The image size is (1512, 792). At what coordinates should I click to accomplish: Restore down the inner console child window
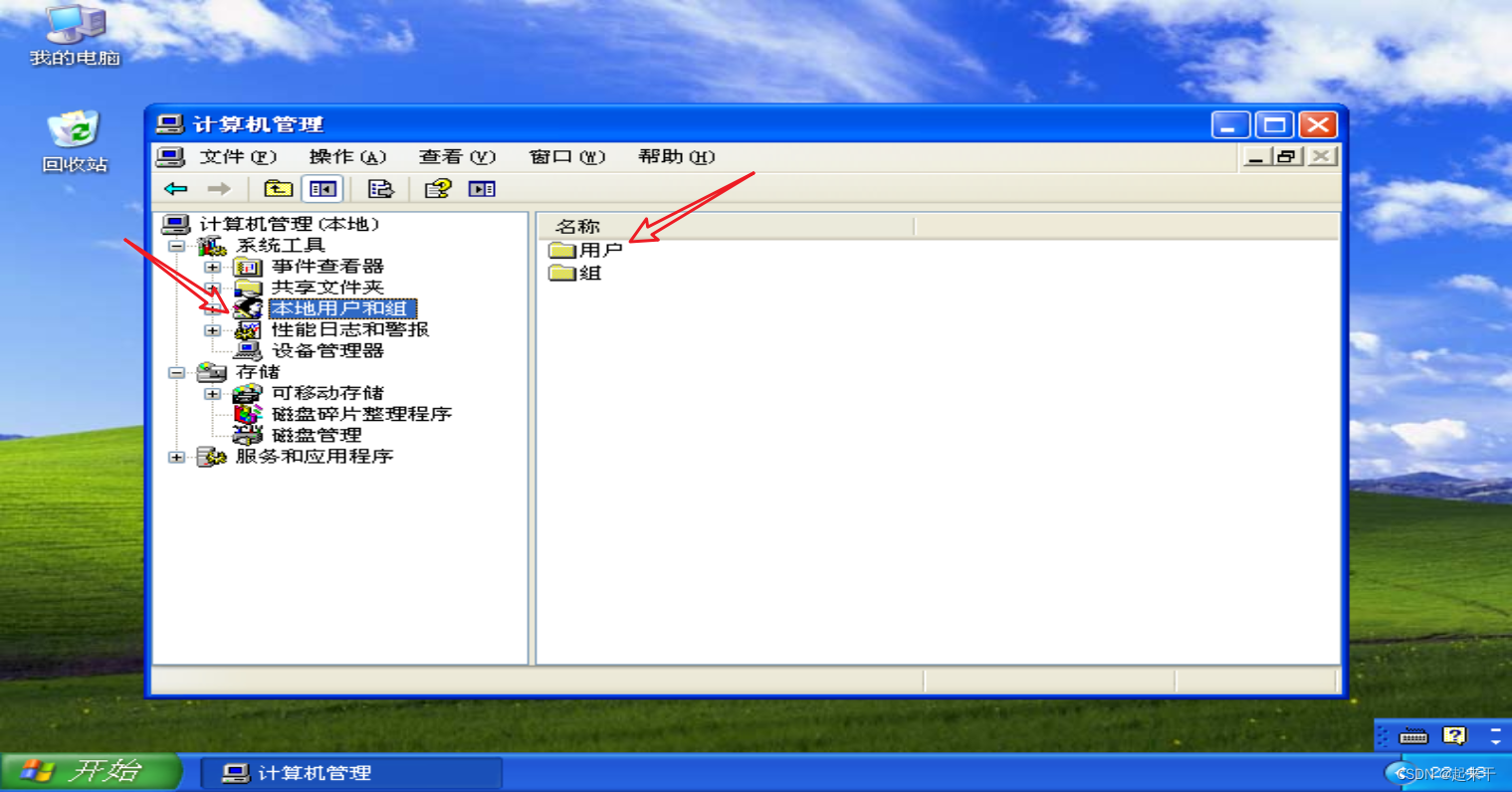(1287, 156)
